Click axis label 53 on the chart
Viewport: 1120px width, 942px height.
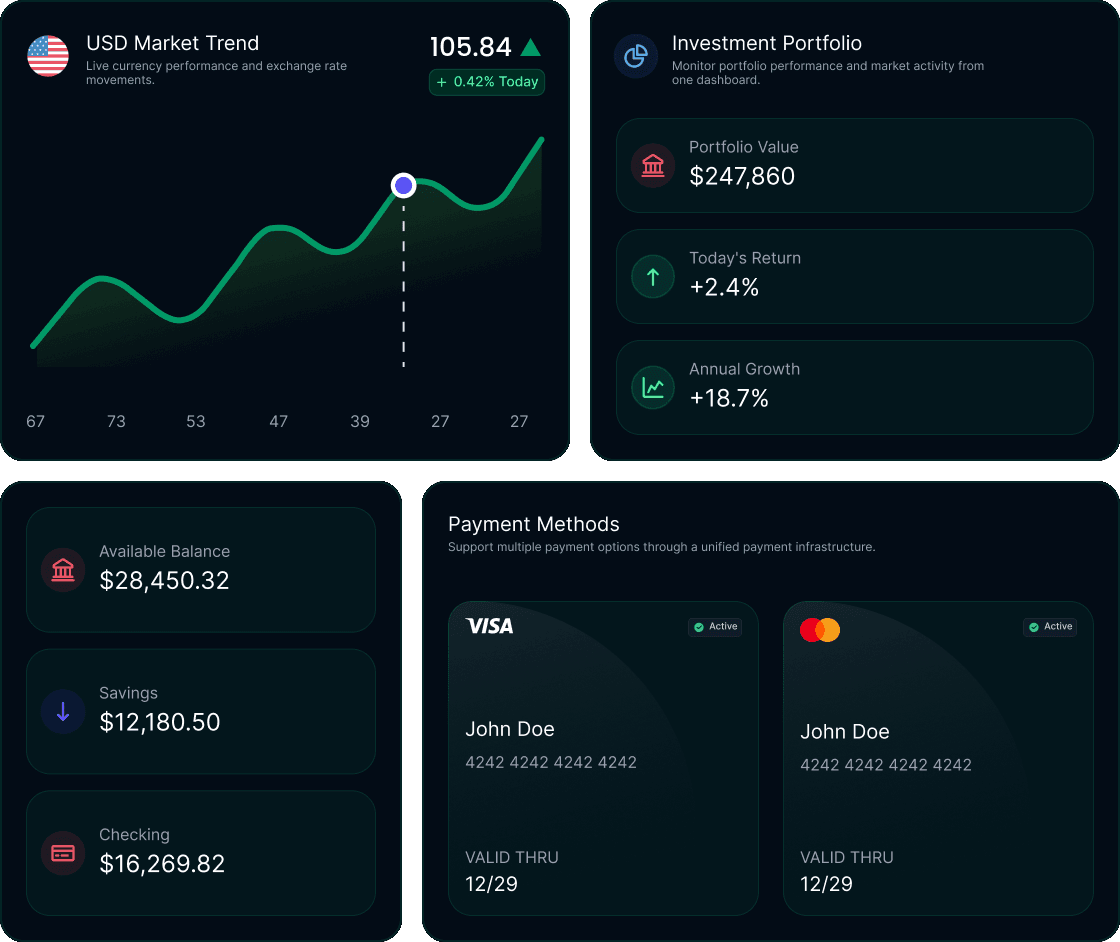pyautogui.click(x=196, y=421)
